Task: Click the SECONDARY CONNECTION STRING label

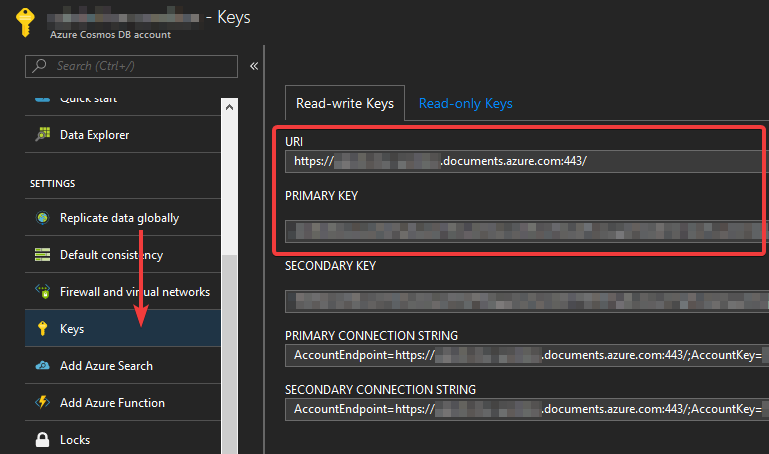Action: [x=380, y=390]
